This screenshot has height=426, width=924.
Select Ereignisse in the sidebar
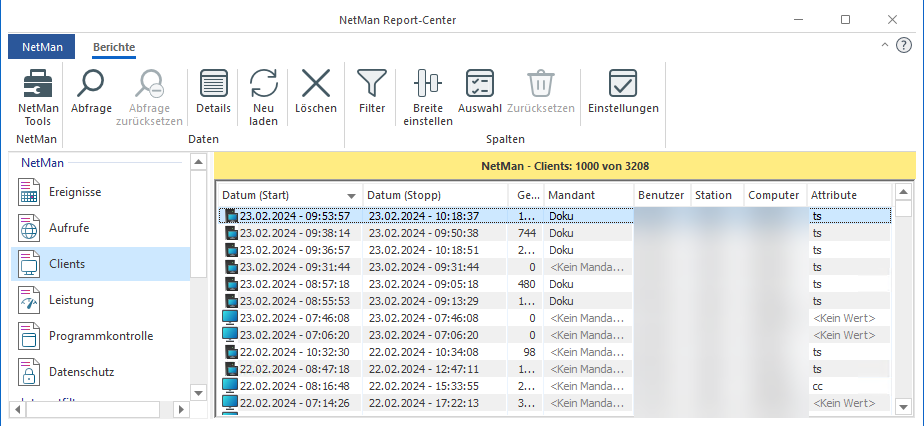100,192
